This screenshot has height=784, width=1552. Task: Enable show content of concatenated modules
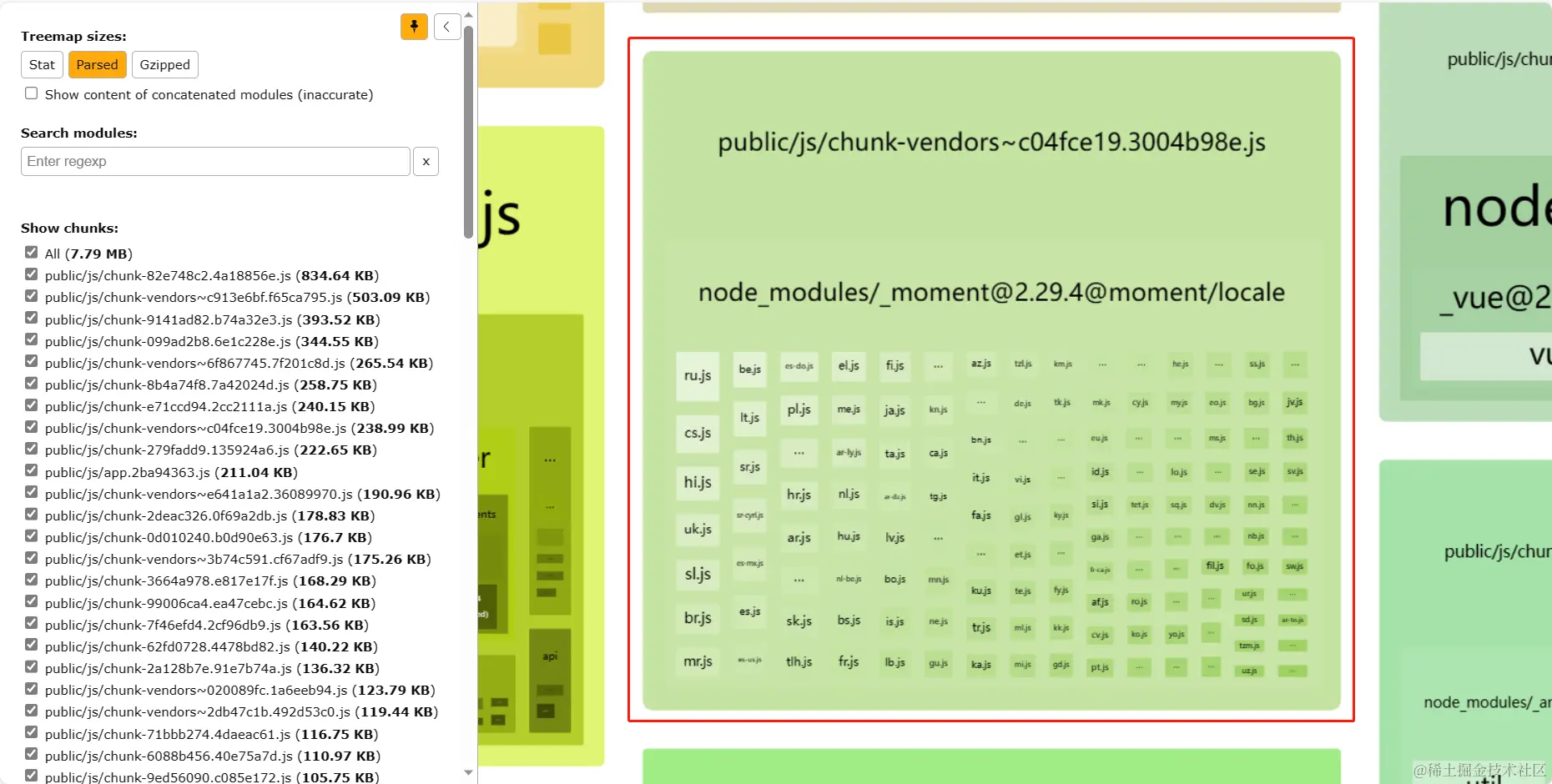[32, 93]
